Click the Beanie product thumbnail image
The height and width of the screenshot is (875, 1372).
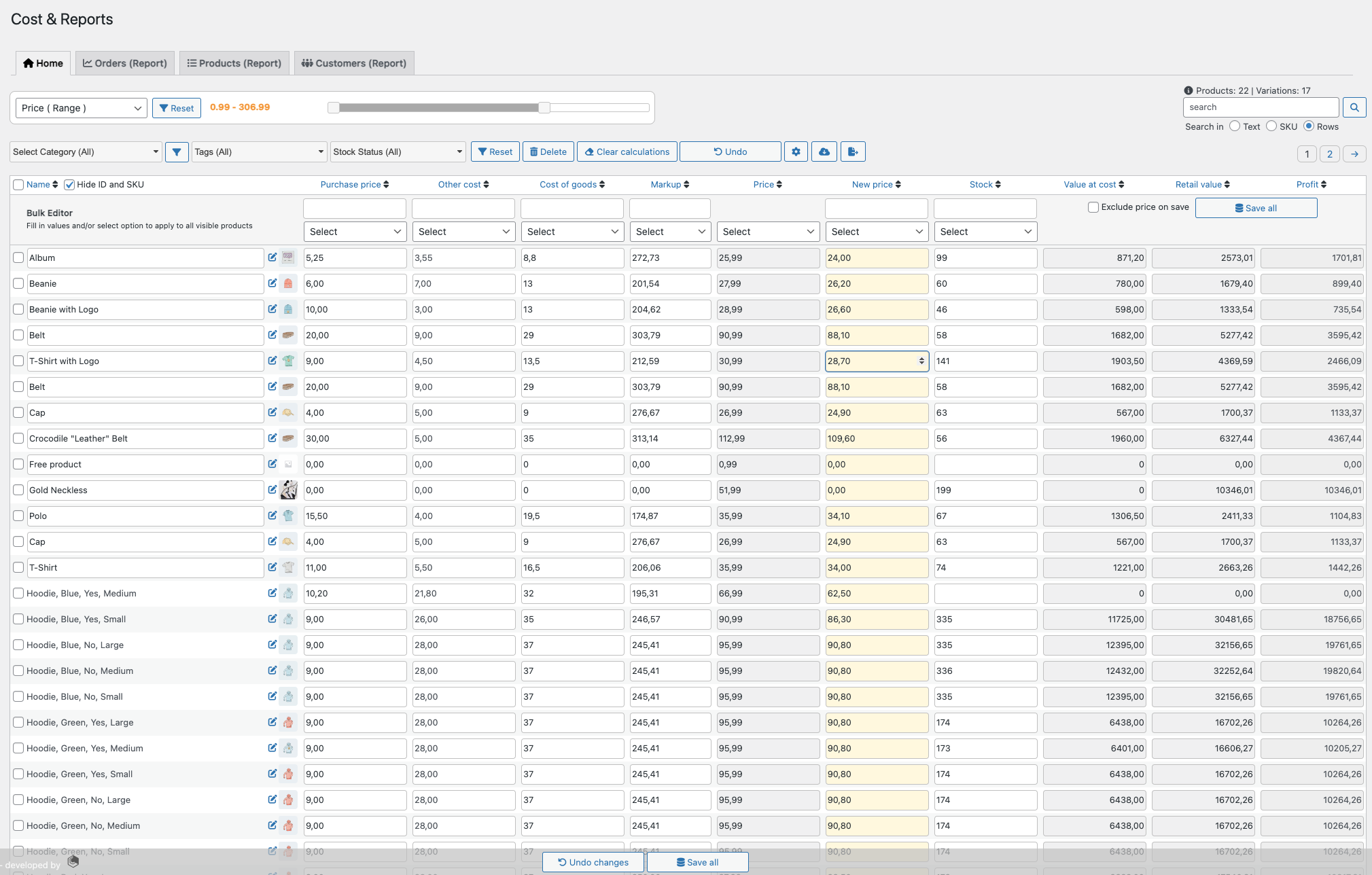coord(288,283)
